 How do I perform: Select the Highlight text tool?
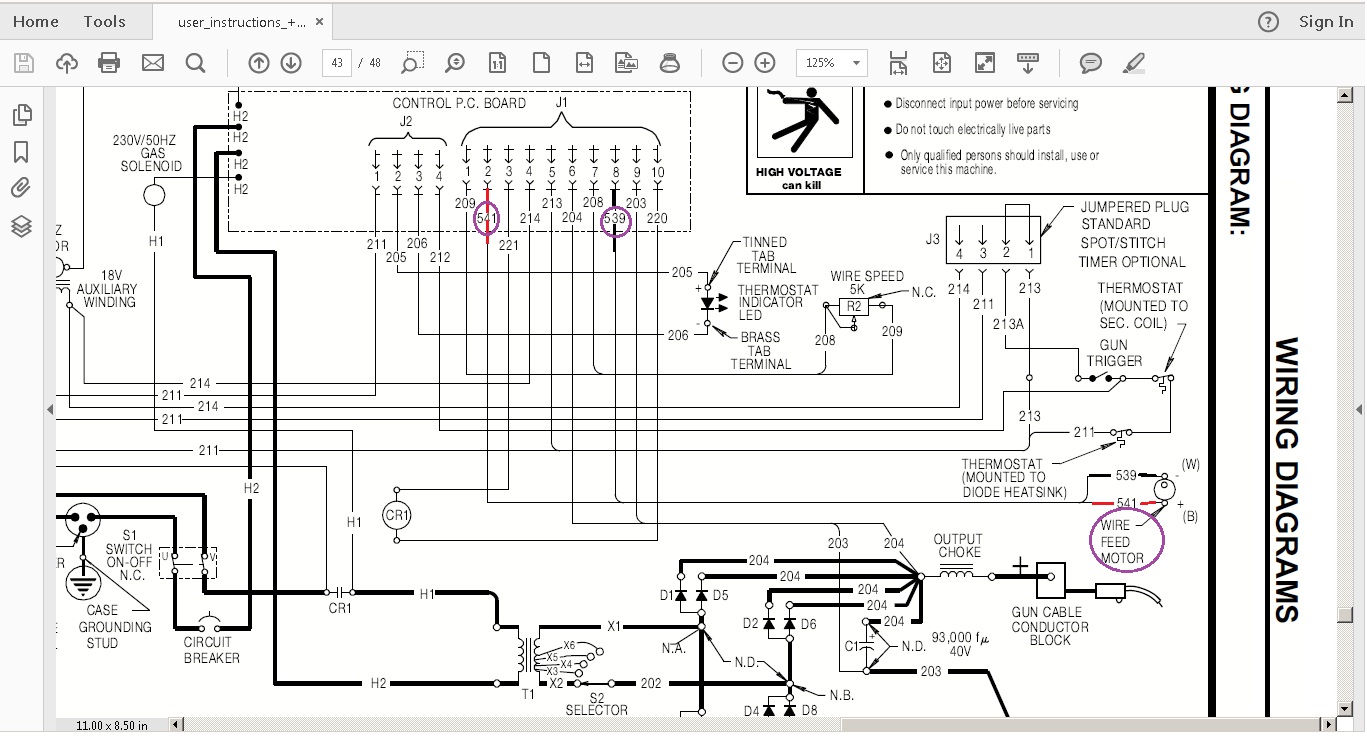1133,63
